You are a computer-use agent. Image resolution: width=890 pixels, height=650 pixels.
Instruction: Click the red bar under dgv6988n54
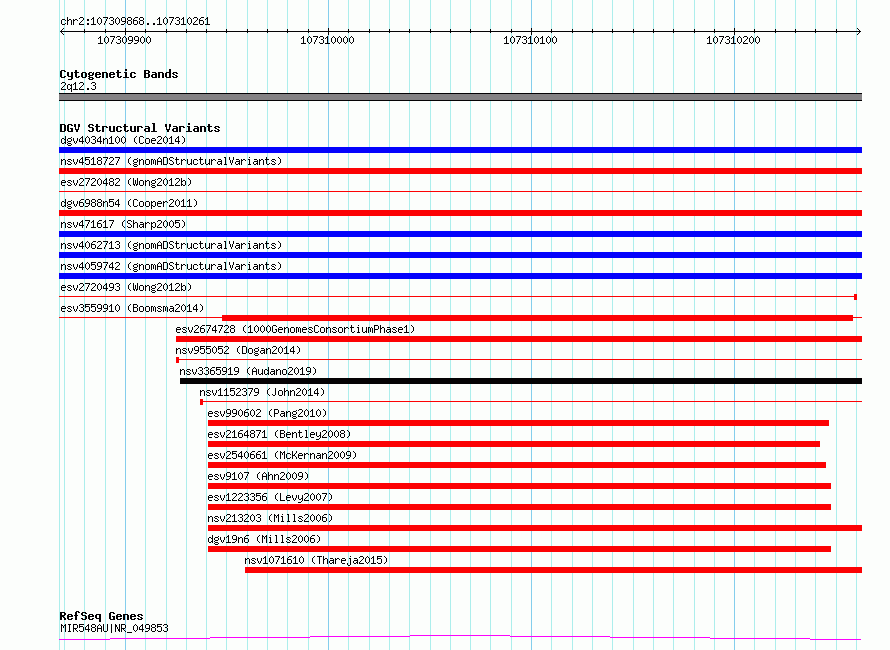coord(460,213)
